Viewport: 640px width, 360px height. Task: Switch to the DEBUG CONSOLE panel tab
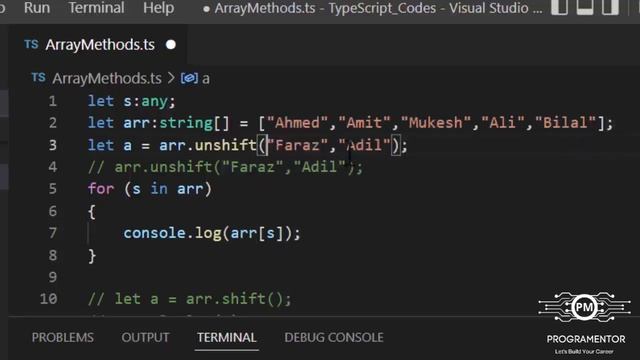pyautogui.click(x=334, y=338)
